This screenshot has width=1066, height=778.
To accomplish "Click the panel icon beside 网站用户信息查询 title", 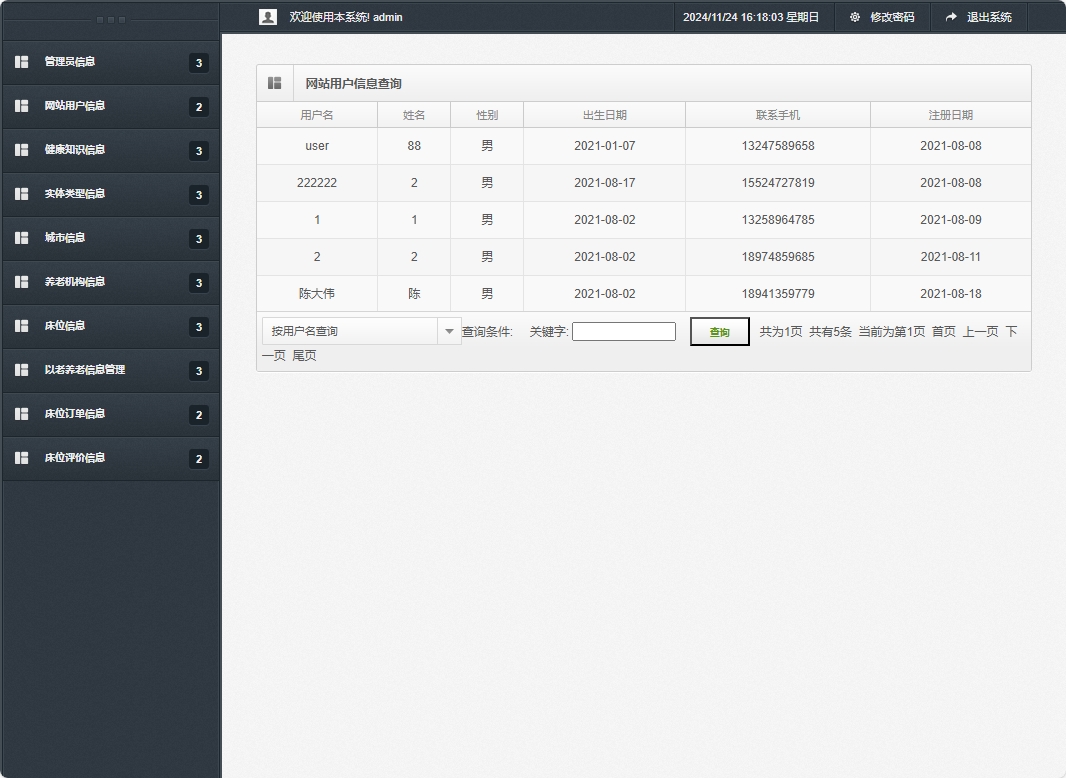I will tap(275, 83).
